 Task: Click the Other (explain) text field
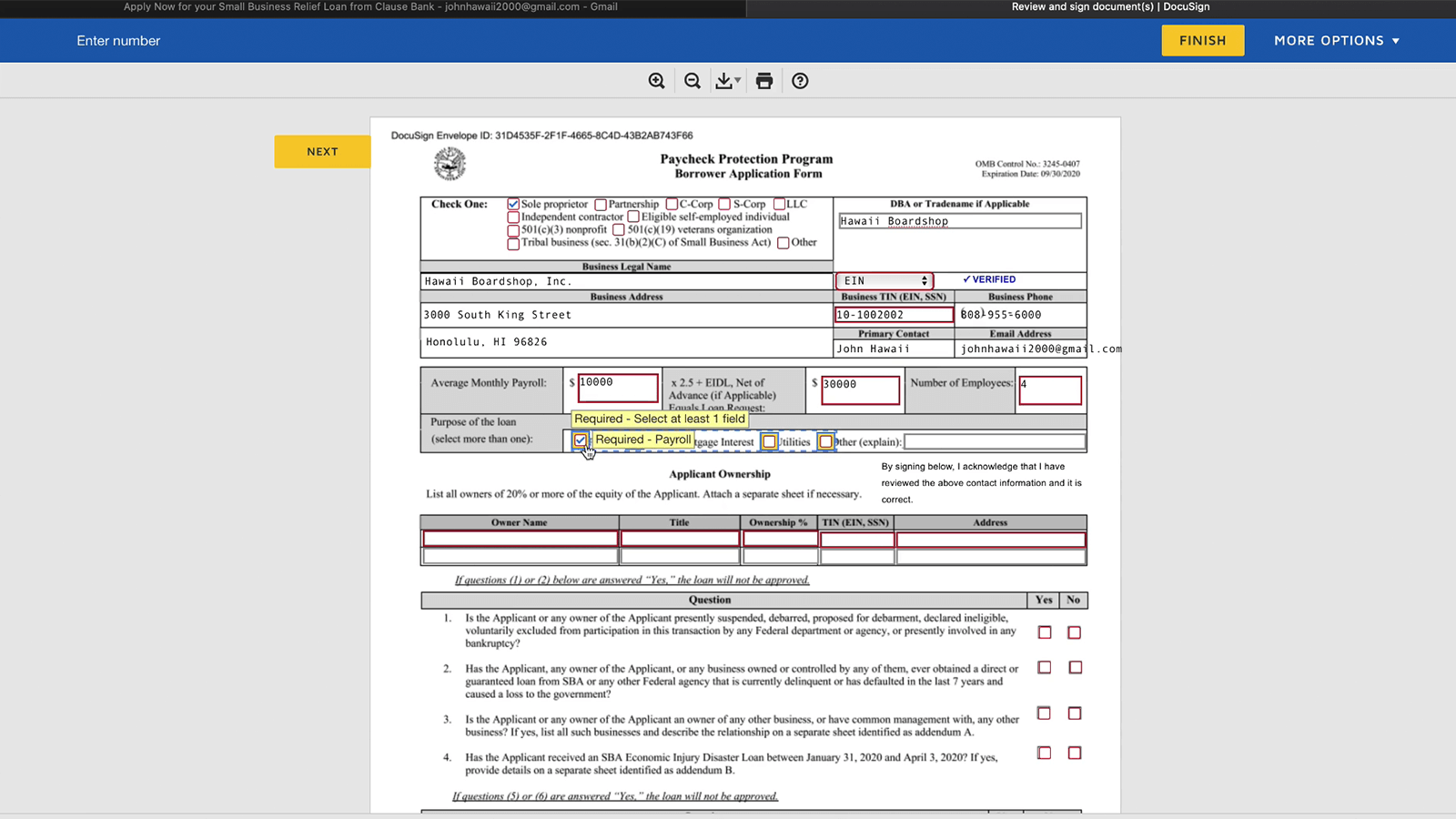[995, 441]
